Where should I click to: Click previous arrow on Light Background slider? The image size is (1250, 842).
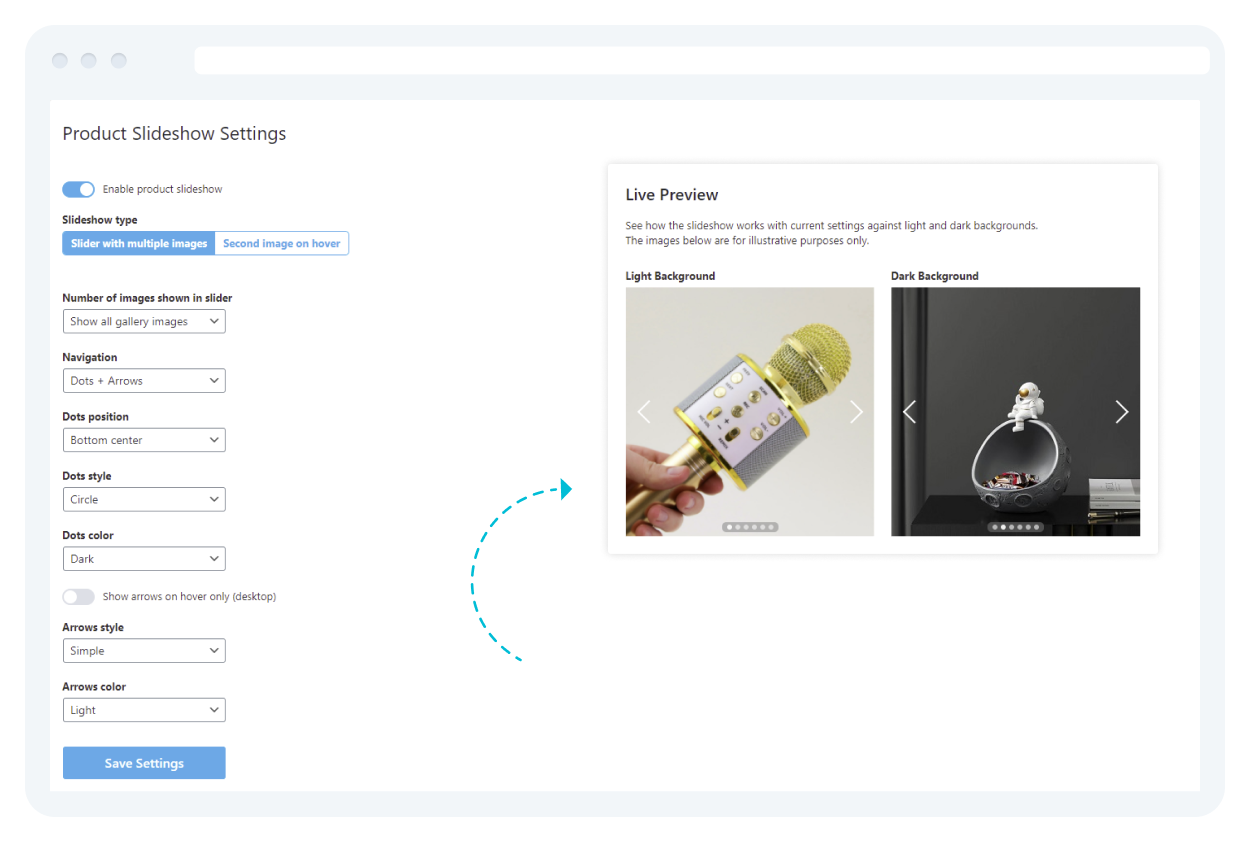644,412
